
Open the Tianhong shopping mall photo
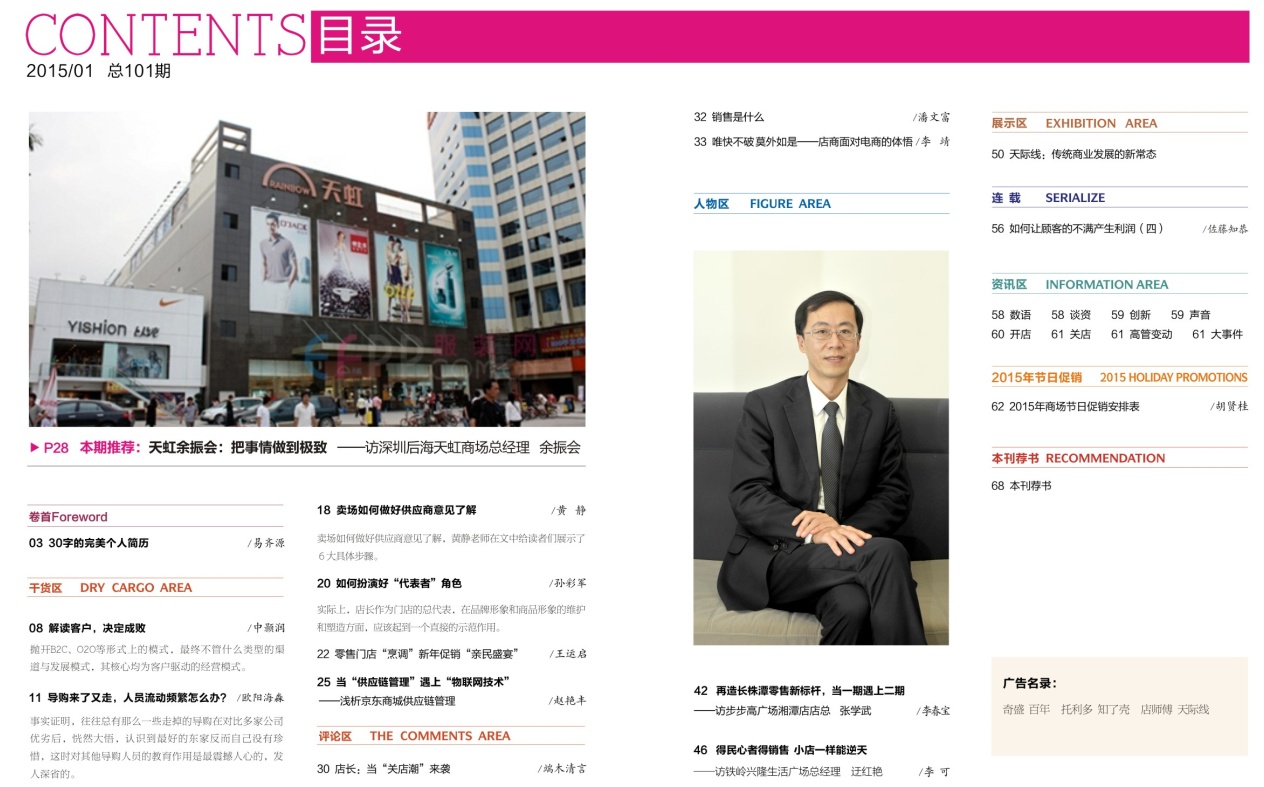pyautogui.click(x=306, y=269)
